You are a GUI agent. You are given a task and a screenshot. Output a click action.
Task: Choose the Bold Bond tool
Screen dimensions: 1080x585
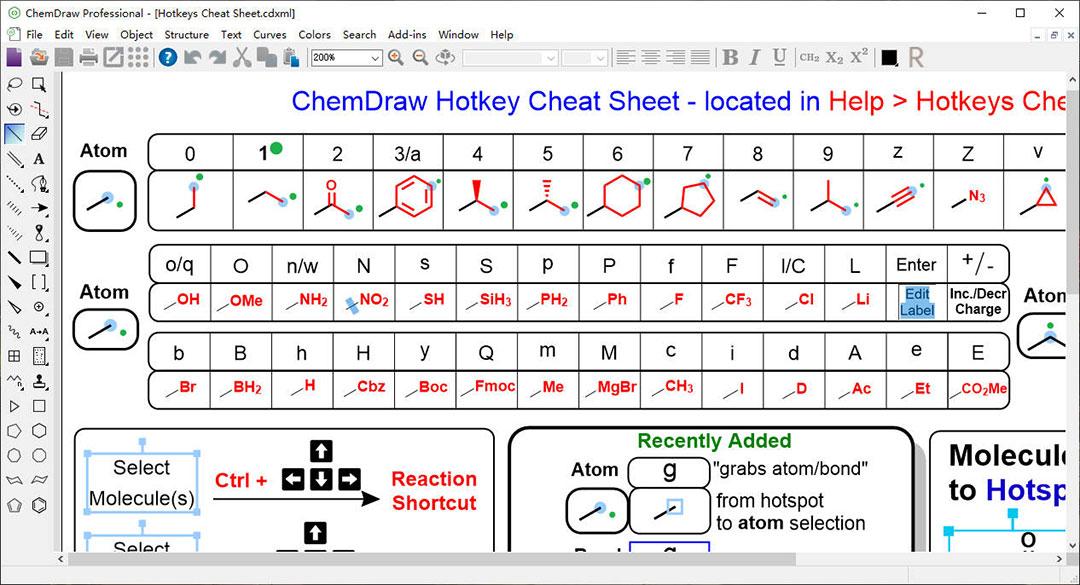point(14,258)
